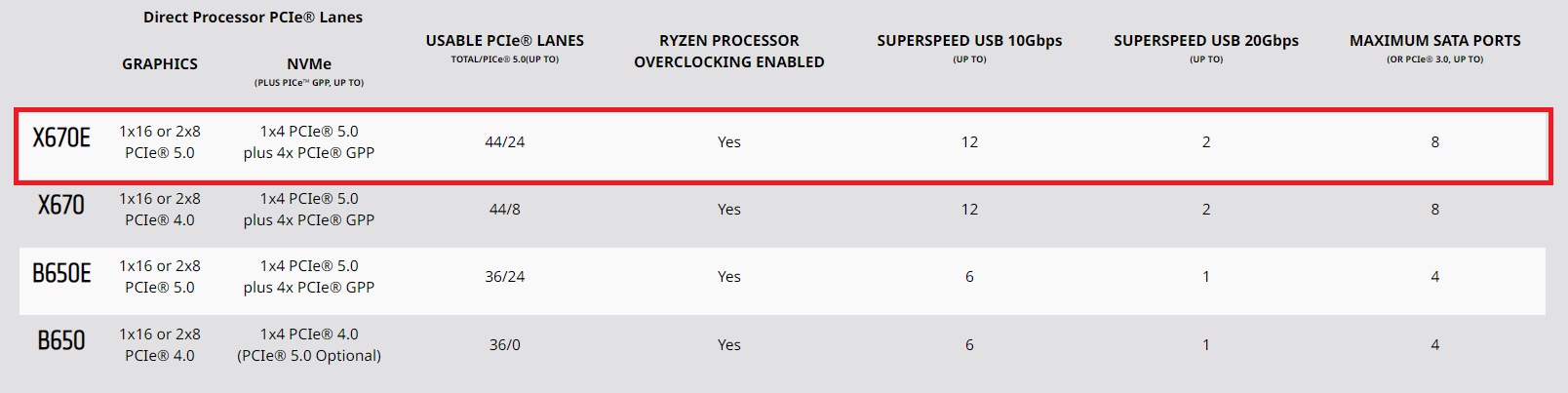Click the USABLE PCIe LANES header
The width and height of the screenshot is (1568, 393).
point(505,41)
